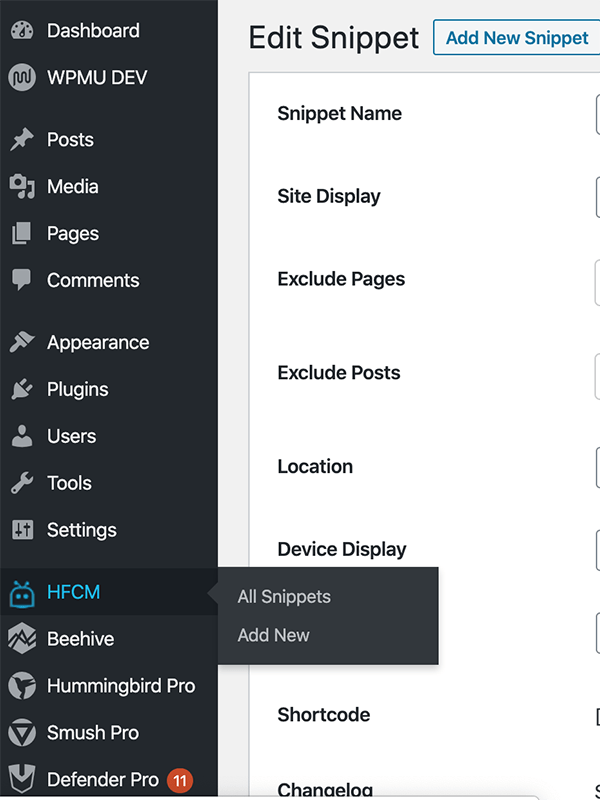Click the Posts pushpin icon

[22, 140]
